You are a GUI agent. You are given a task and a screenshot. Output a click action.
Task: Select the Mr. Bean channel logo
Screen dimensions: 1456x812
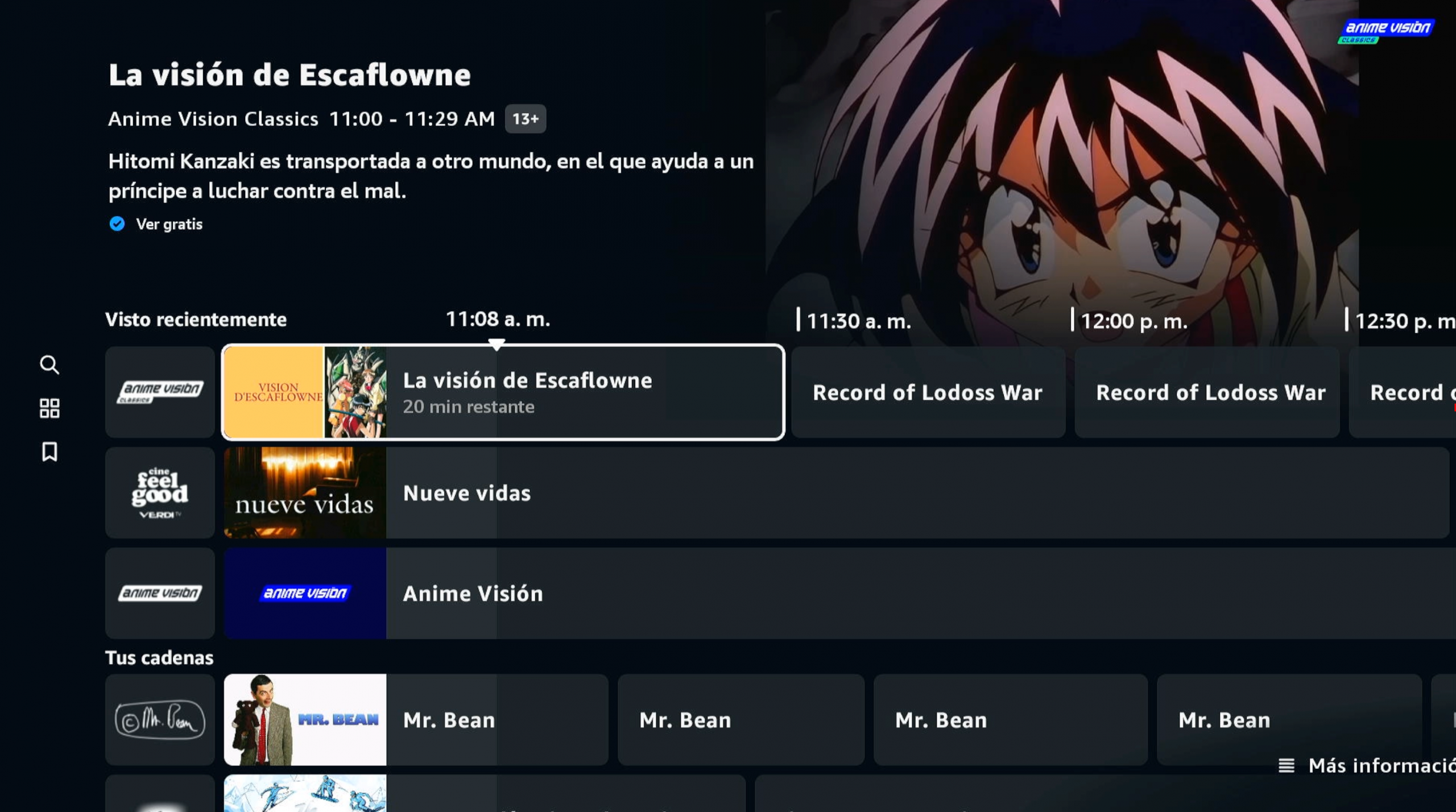(160, 720)
